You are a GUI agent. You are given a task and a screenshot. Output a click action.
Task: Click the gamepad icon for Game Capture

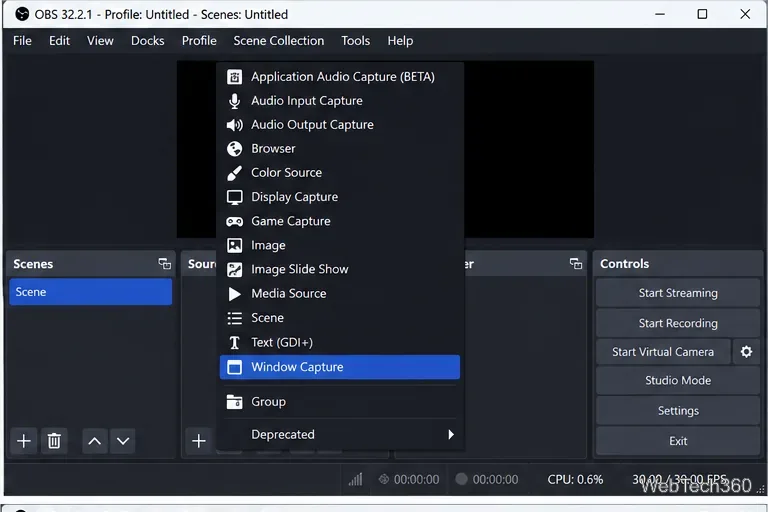coord(235,221)
